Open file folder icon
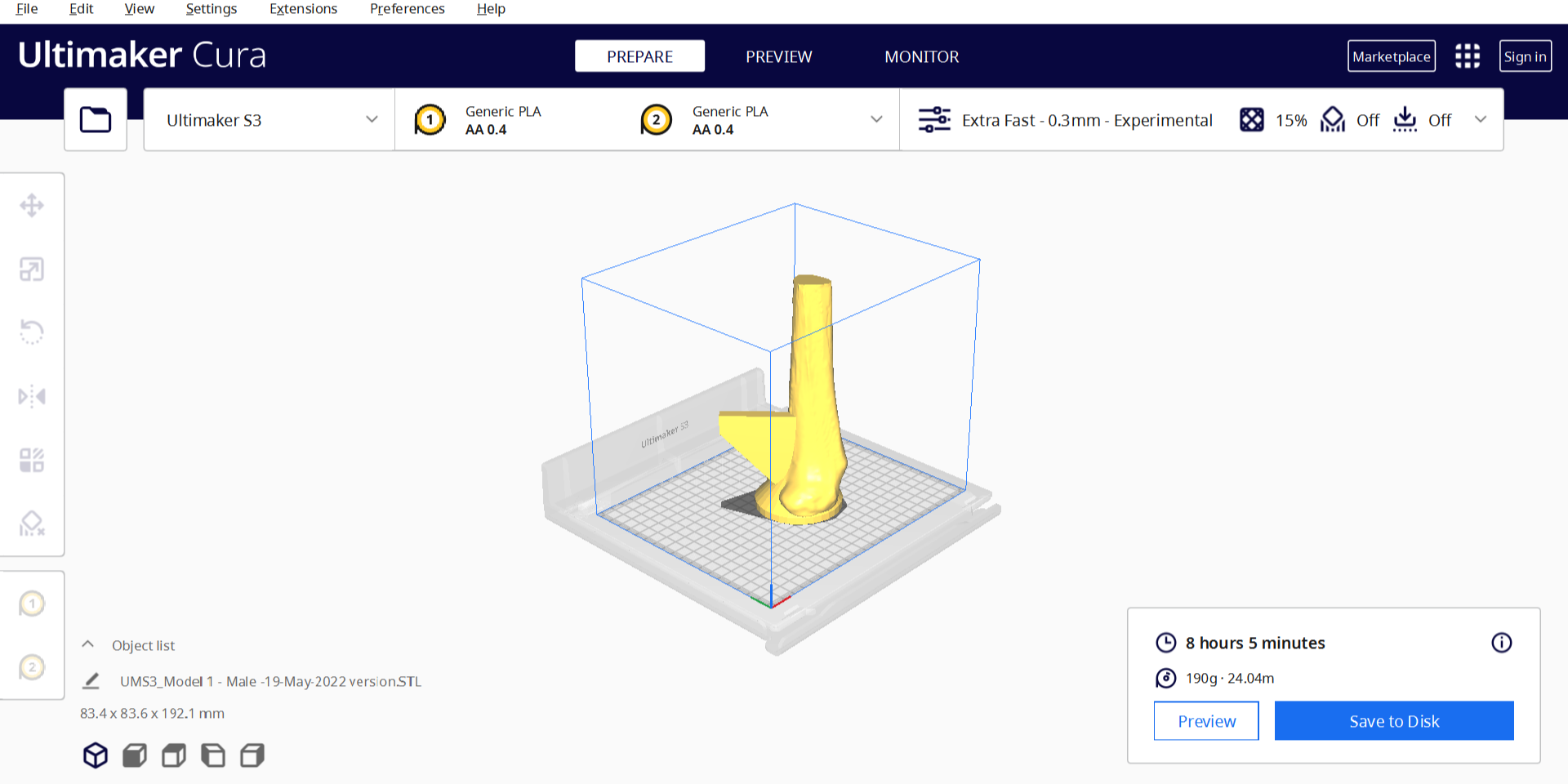 coord(96,120)
